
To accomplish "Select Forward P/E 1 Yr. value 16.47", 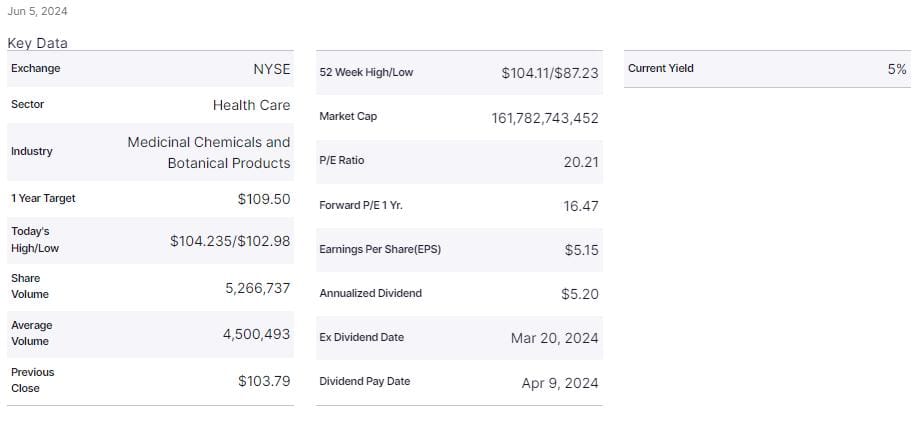I will click(x=581, y=205).
